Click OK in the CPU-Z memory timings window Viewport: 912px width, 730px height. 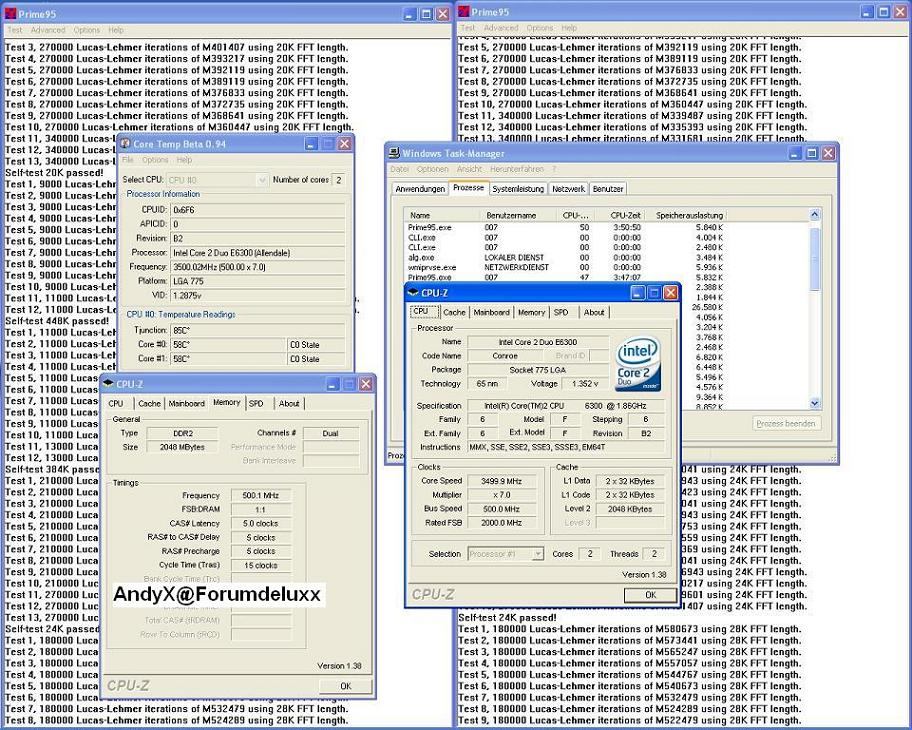point(345,686)
